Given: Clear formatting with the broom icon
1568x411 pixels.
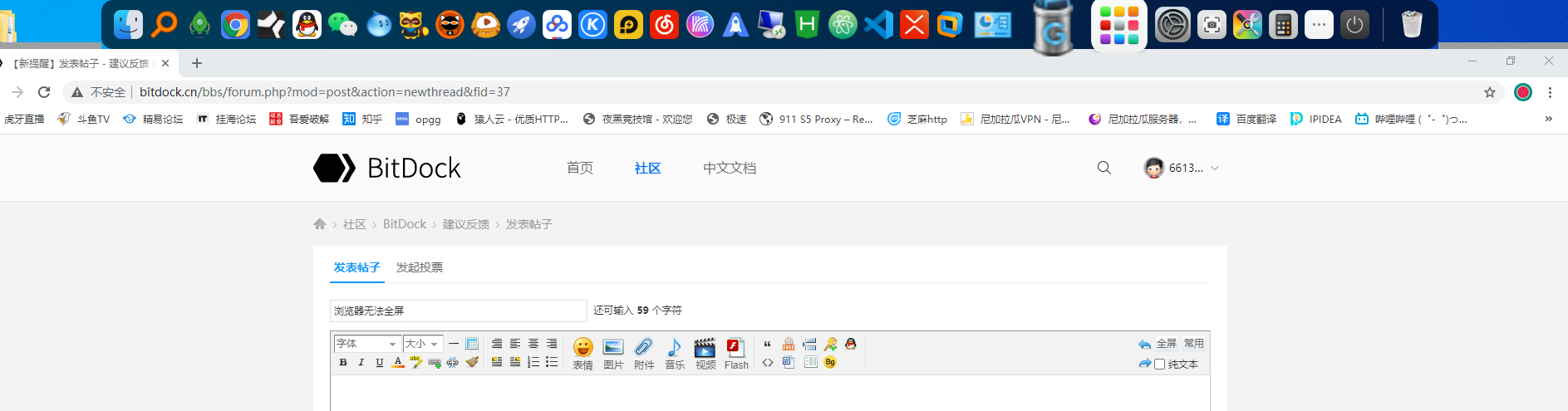Looking at the screenshot, I should point(472,363).
